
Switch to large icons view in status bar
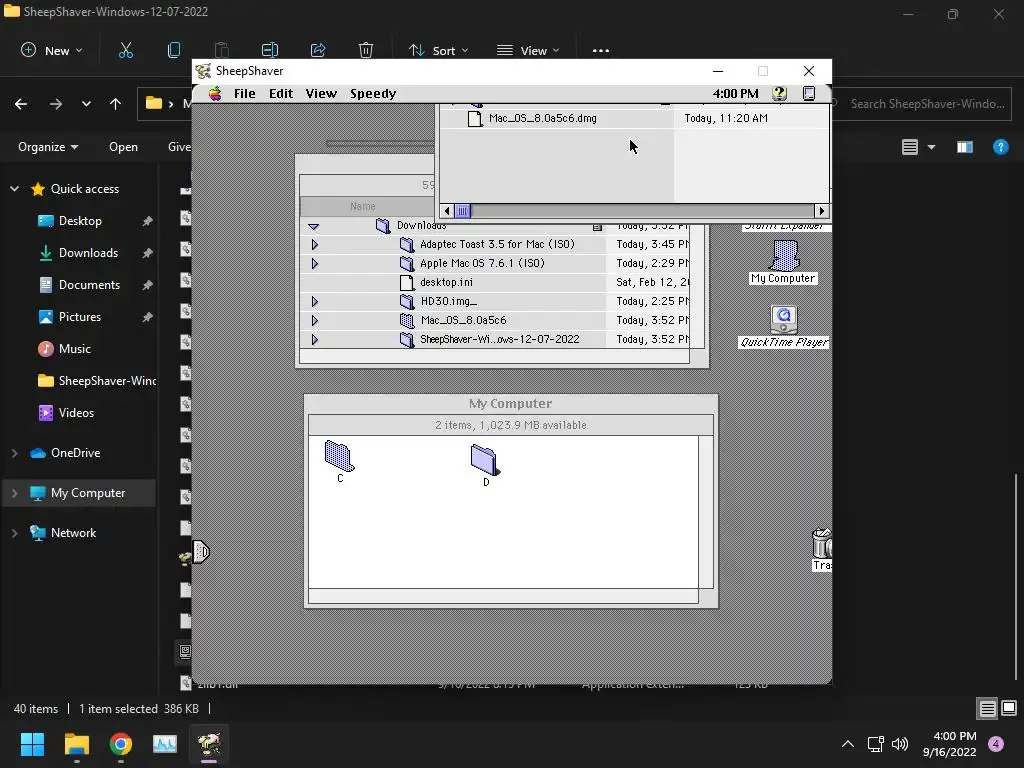point(1009,708)
